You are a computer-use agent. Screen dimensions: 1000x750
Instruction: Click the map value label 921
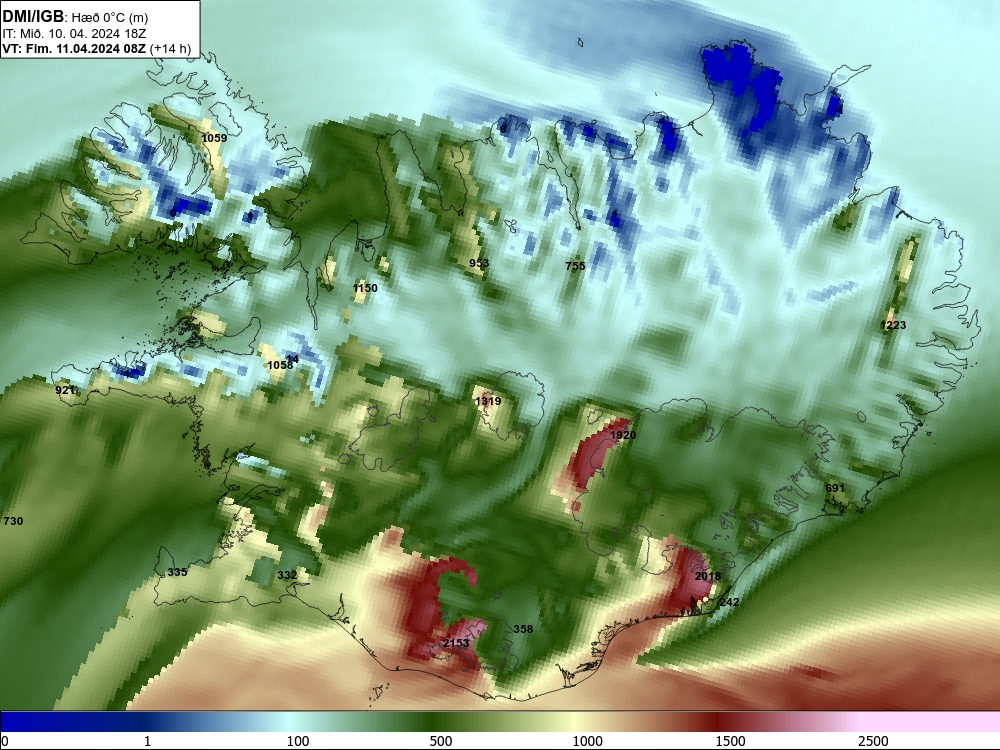(65, 390)
